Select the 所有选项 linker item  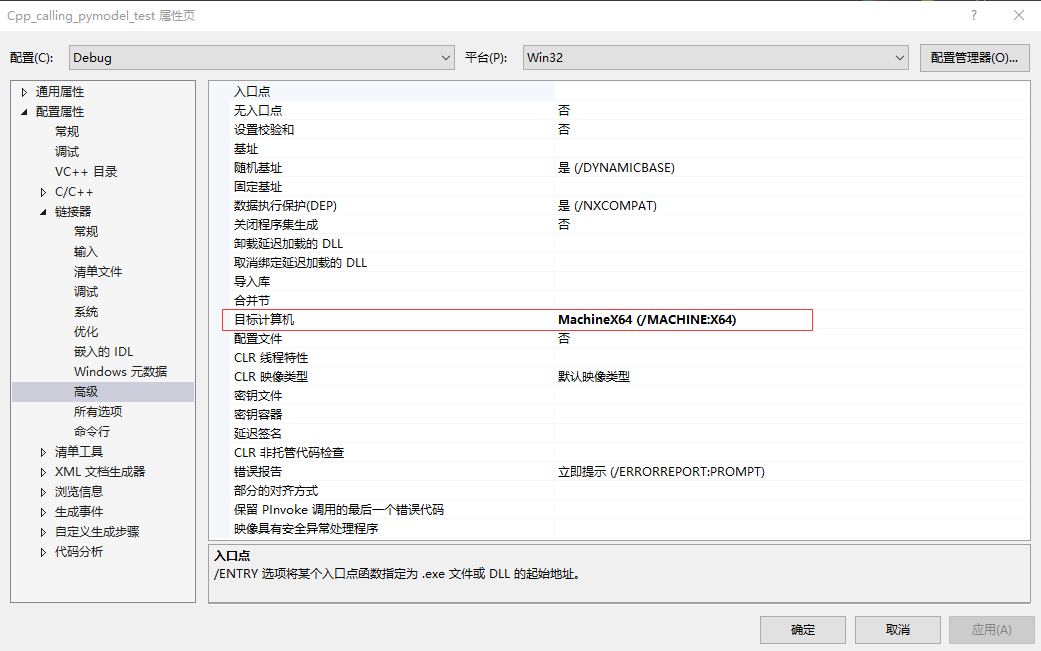point(98,411)
